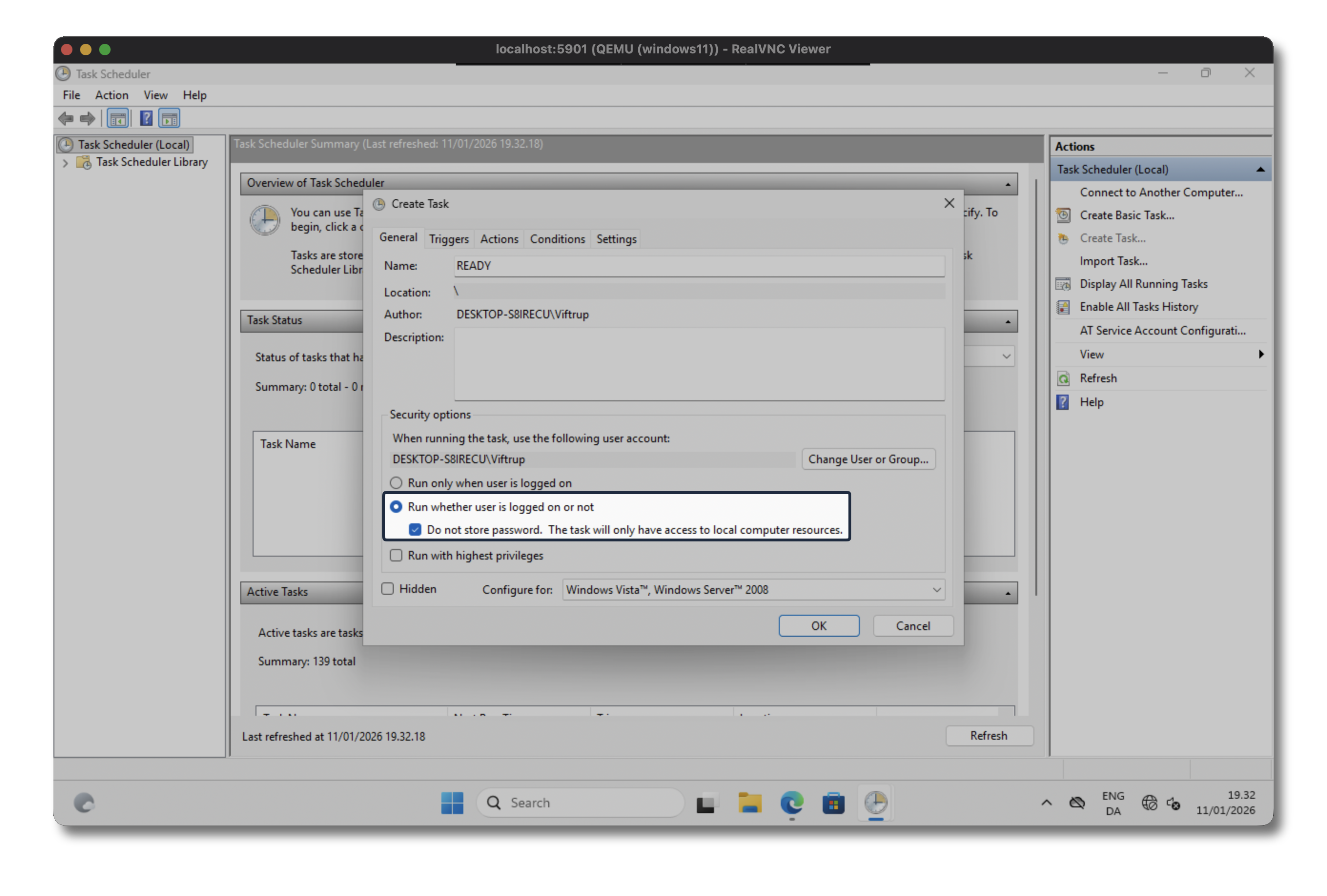
Task: Select 'Run only when user is logged on'
Action: pyautogui.click(x=396, y=483)
